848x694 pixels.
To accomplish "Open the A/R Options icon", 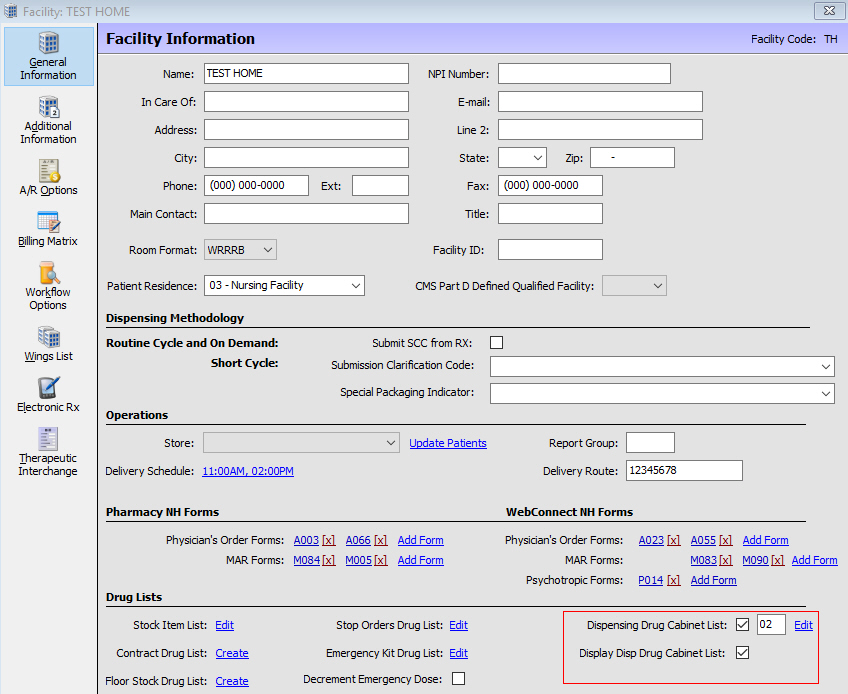I will click(x=48, y=176).
